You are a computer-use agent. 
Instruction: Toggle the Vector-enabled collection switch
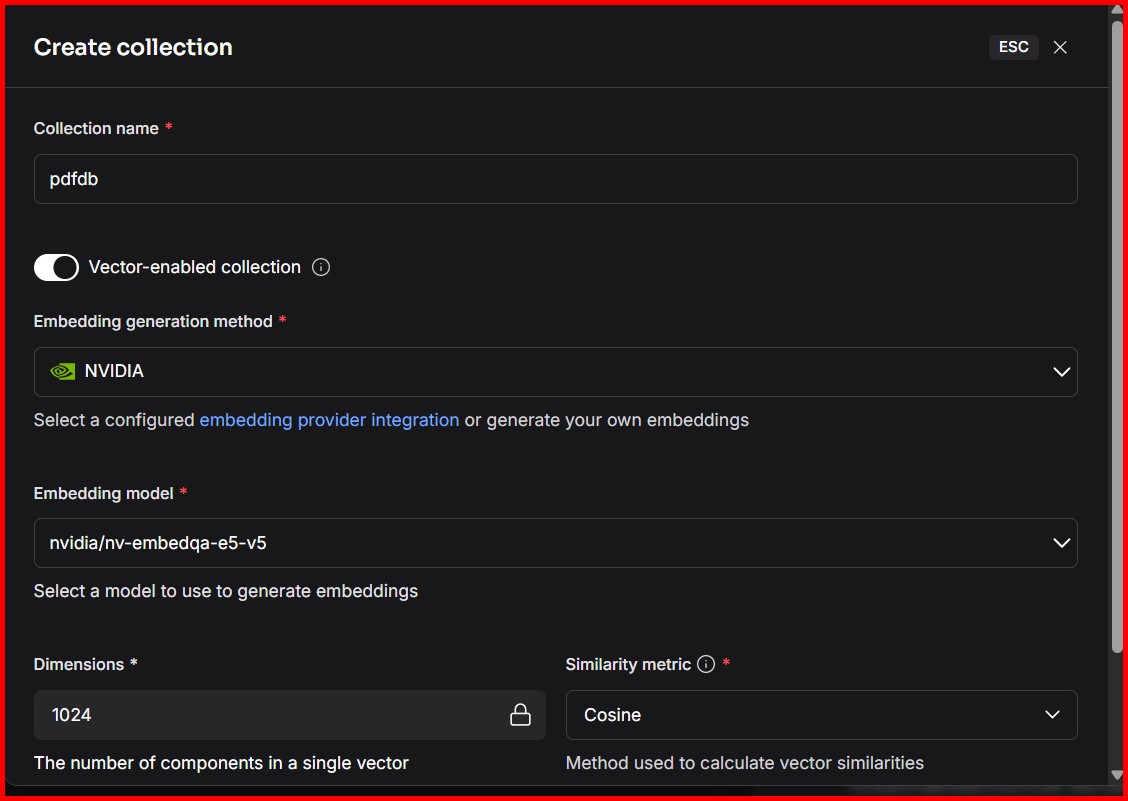point(56,268)
